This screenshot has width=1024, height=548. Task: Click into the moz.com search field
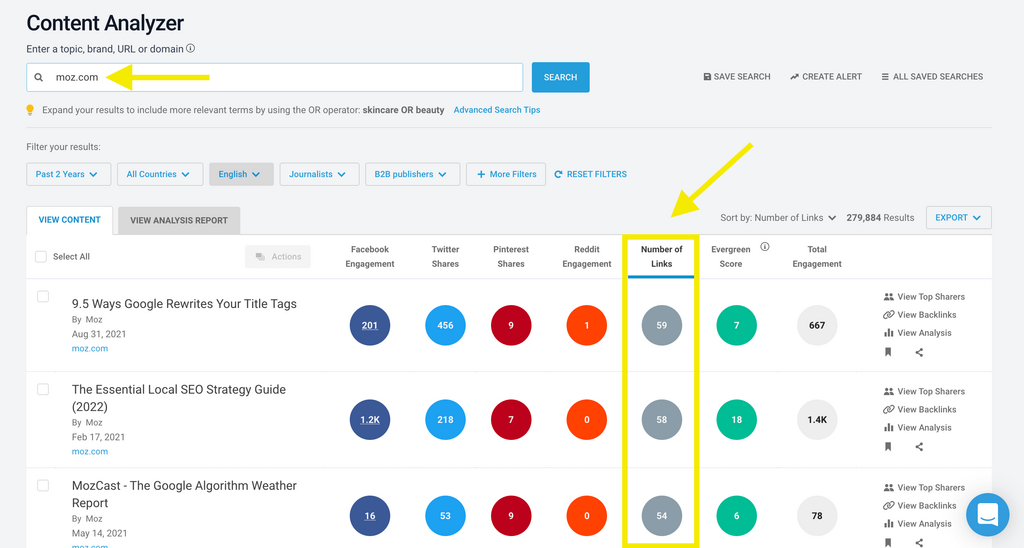280,78
